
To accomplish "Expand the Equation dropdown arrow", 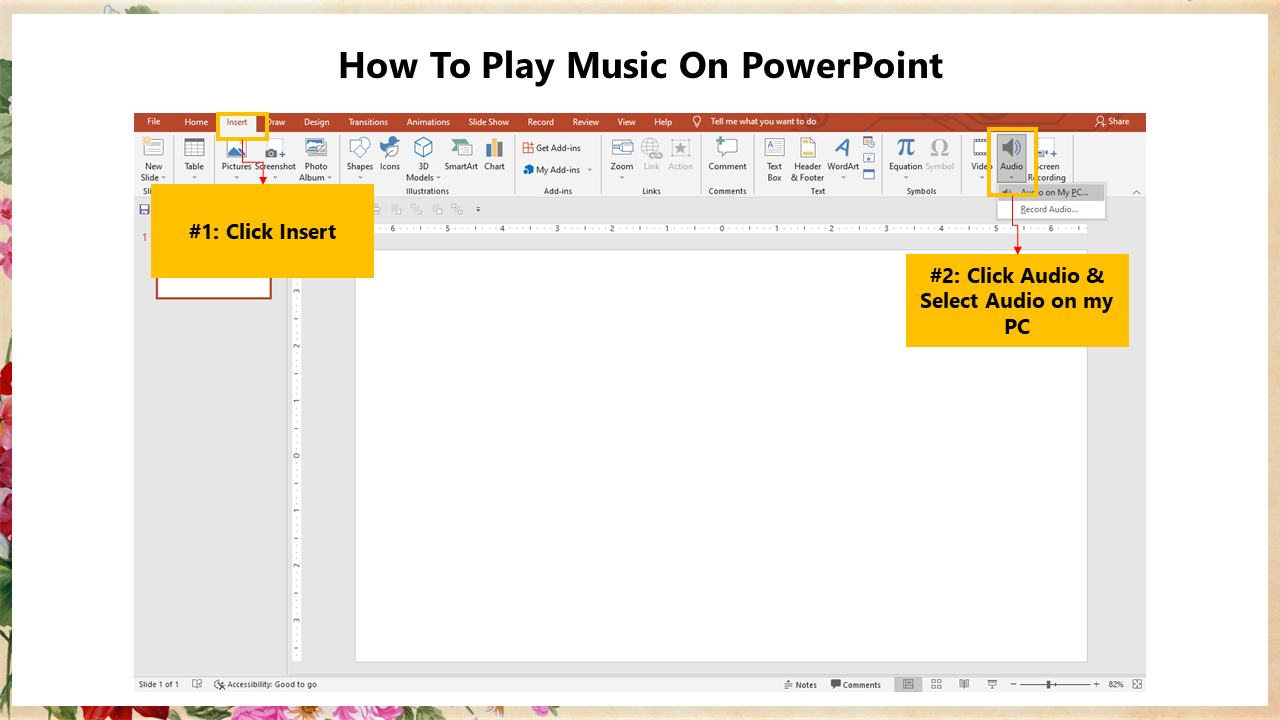I will tap(905, 178).
